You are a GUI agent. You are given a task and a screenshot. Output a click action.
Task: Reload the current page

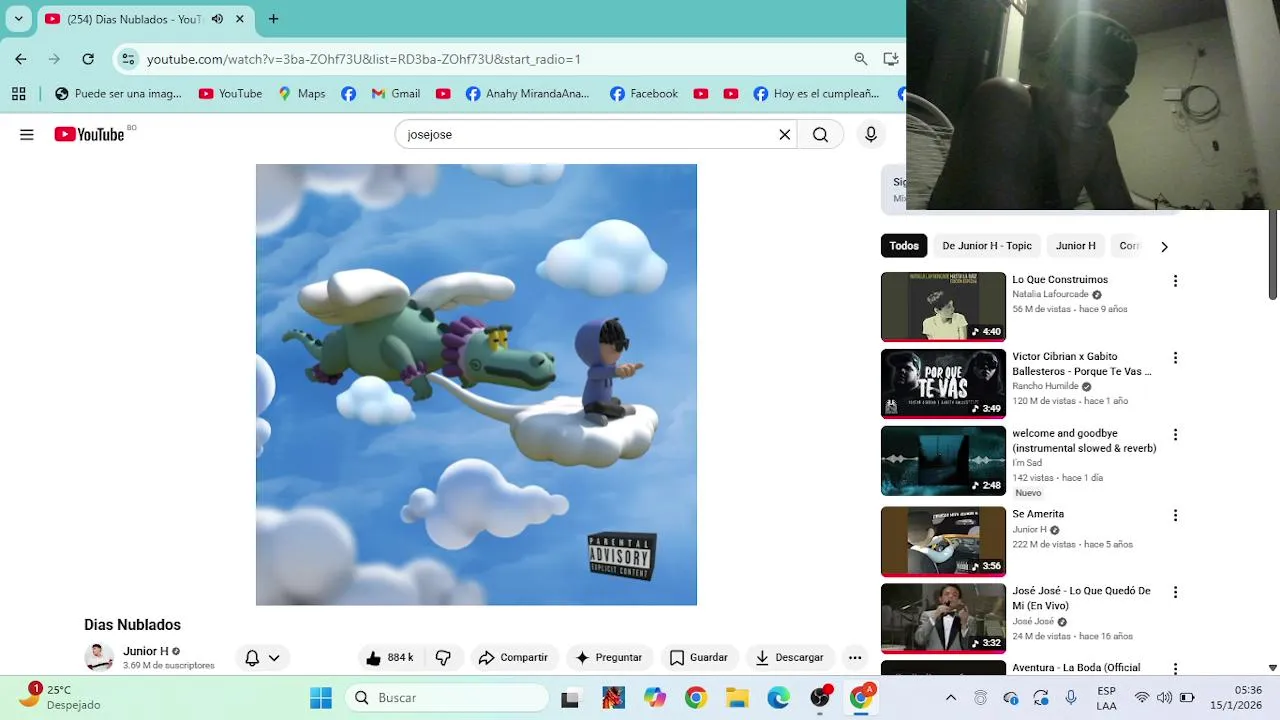click(88, 59)
